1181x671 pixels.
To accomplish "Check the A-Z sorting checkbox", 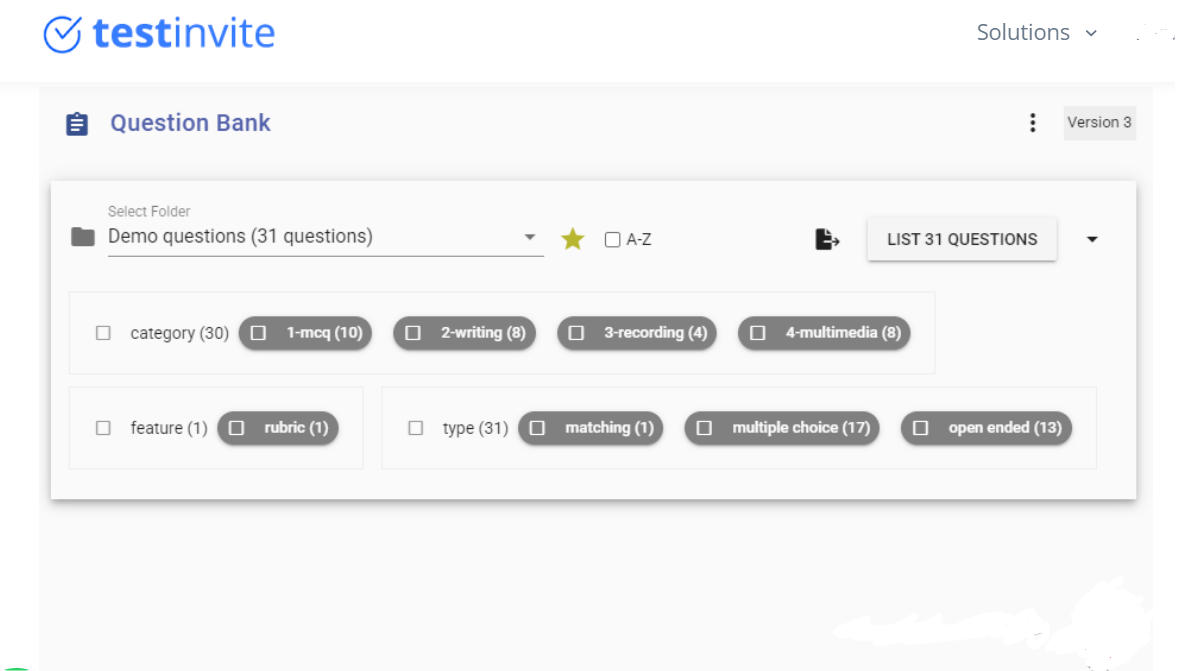I will click(x=612, y=240).
